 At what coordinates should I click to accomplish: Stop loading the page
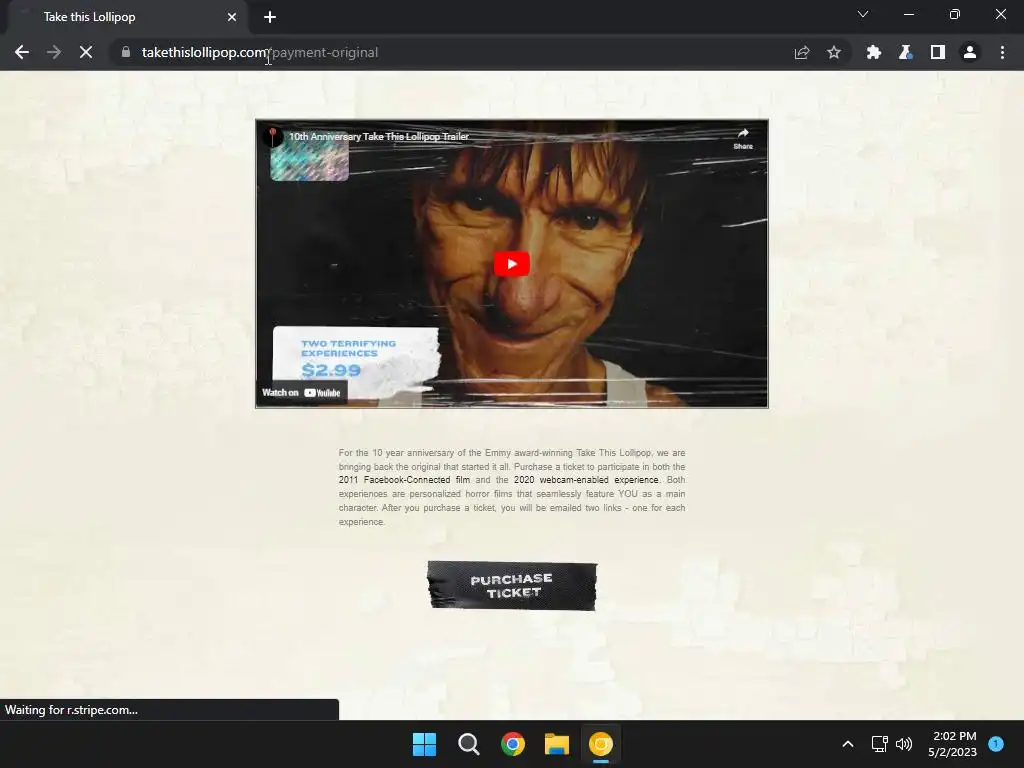point(86,52)
